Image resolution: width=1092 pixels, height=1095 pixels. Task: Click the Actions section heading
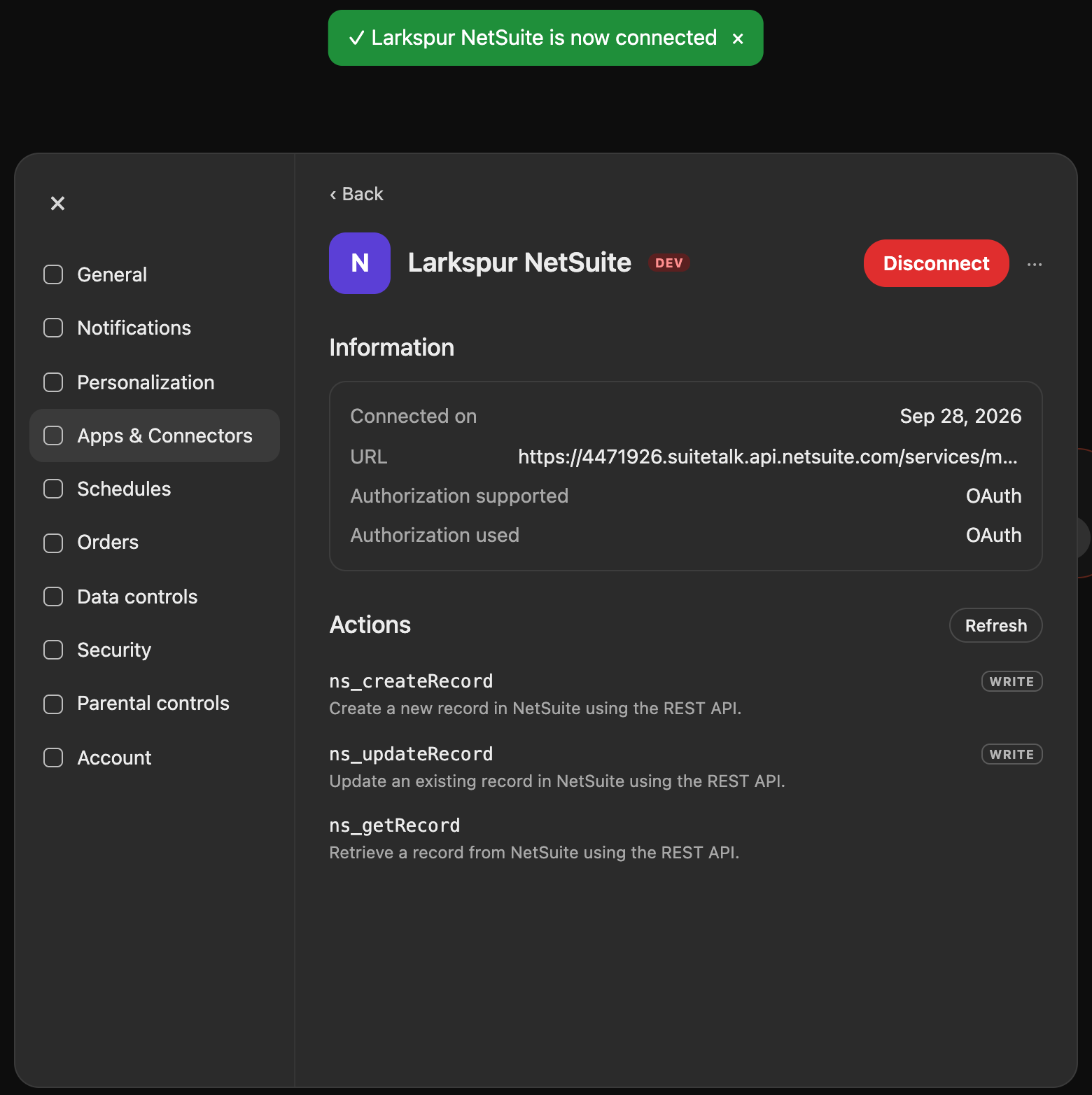pyautogui.click(x=370, y=625)
